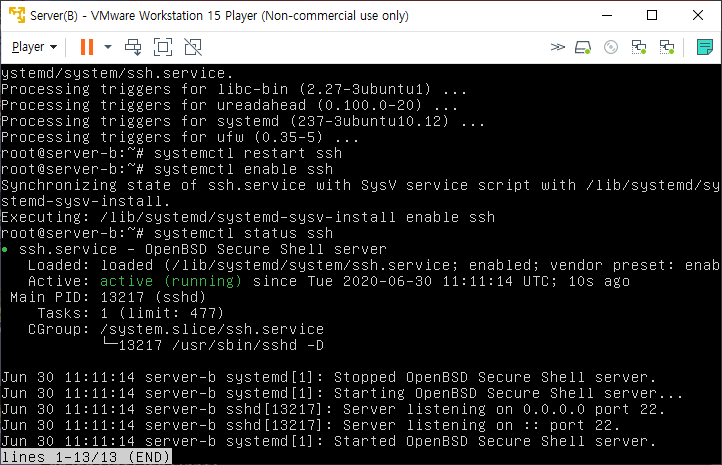Screen dimensions: 722x465
Task: Send Ctrl+Alt+Del to the virtual machine
Action: [133, 47]
